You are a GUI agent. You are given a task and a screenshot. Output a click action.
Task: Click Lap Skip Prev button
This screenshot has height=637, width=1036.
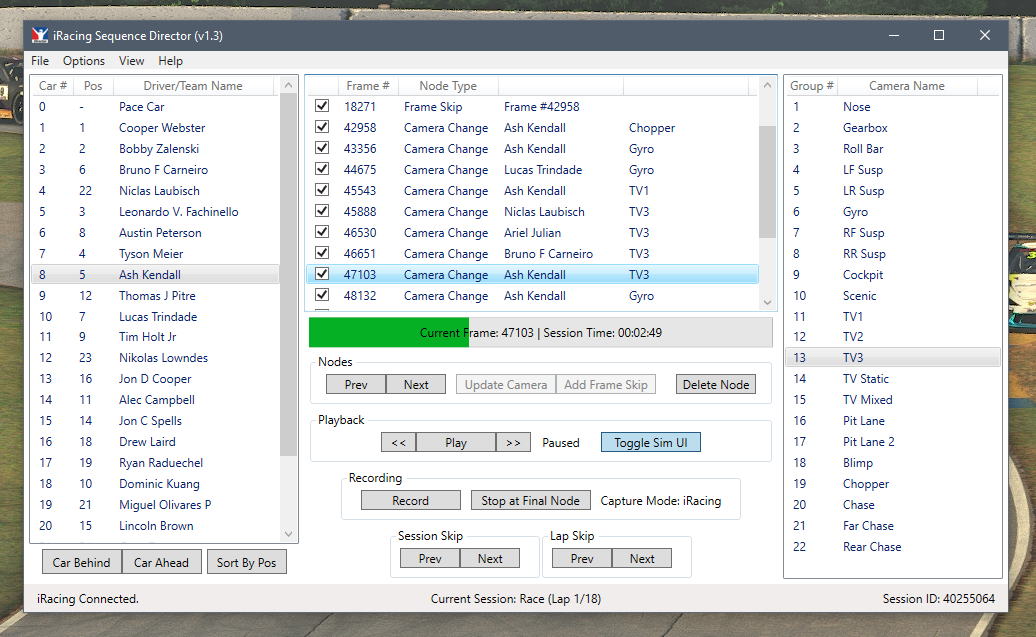(582, 558)
